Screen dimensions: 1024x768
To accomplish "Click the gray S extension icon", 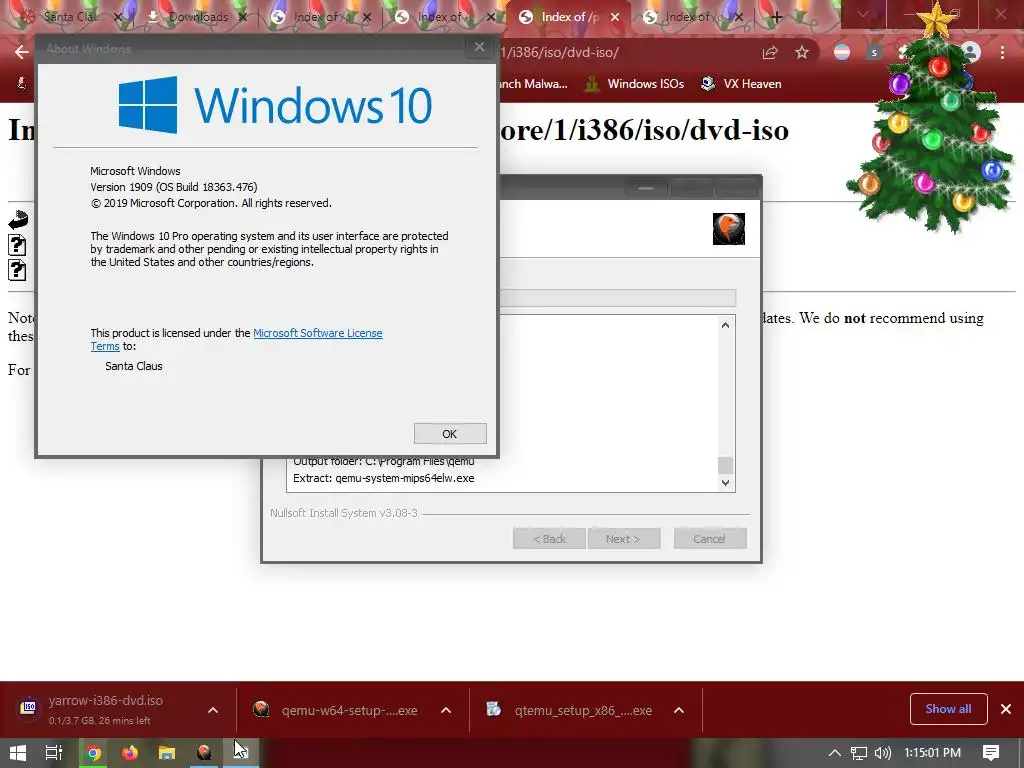I will [874, 52].
